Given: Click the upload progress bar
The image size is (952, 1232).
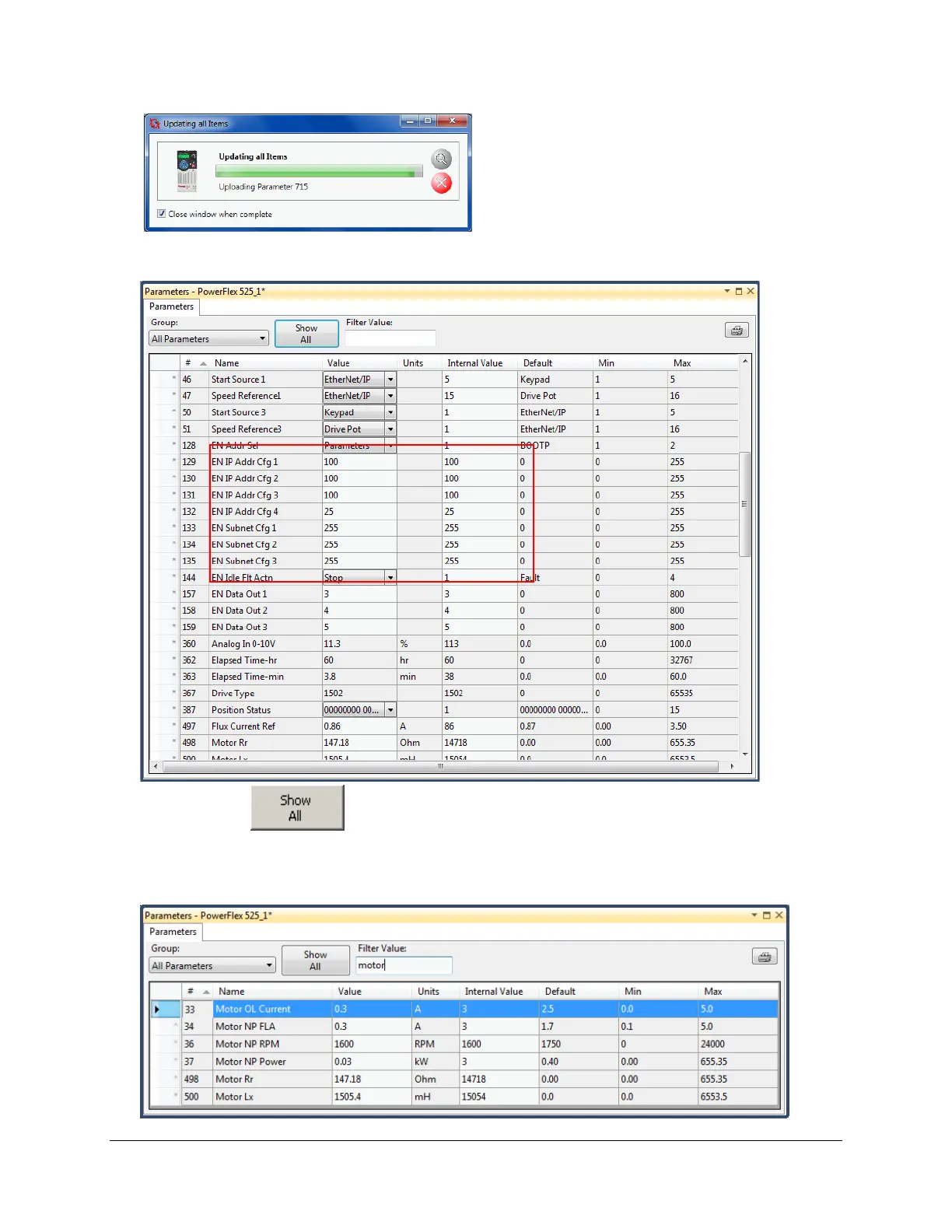Looking at the screenshot, I should pyautogui.click(x=320, y=172).
